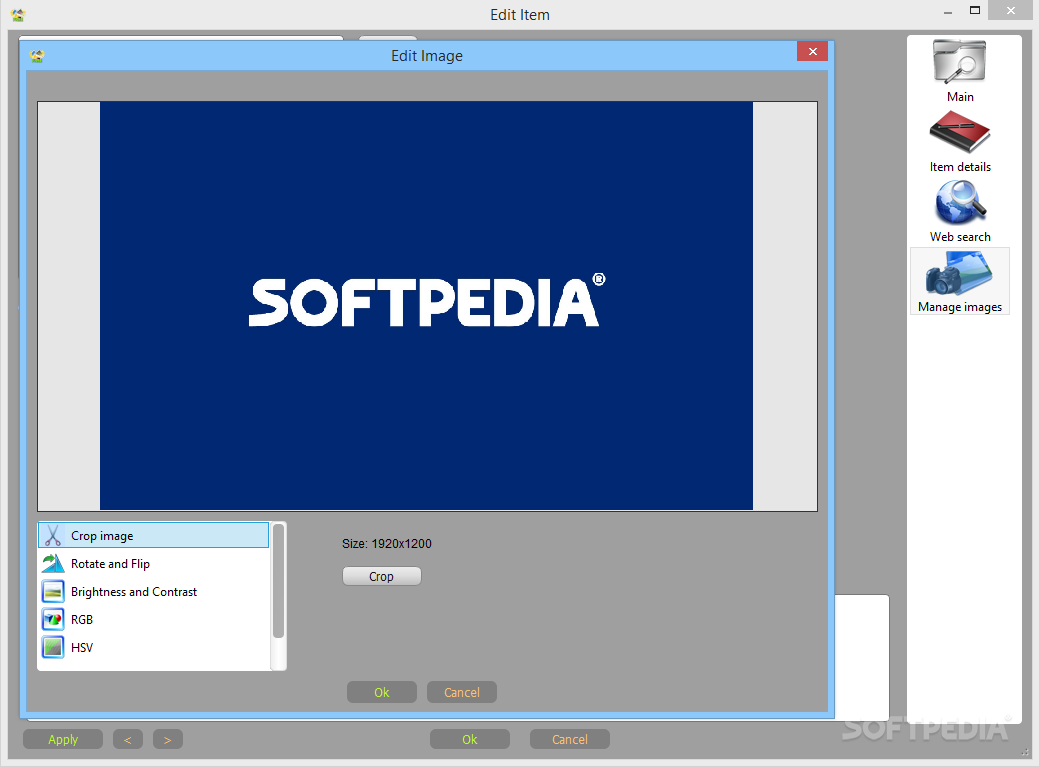Image resolution: width=1039 pixels, height=767 pixels.
Task: Select the 'HSV' list entry label
Action: [82, 647]
